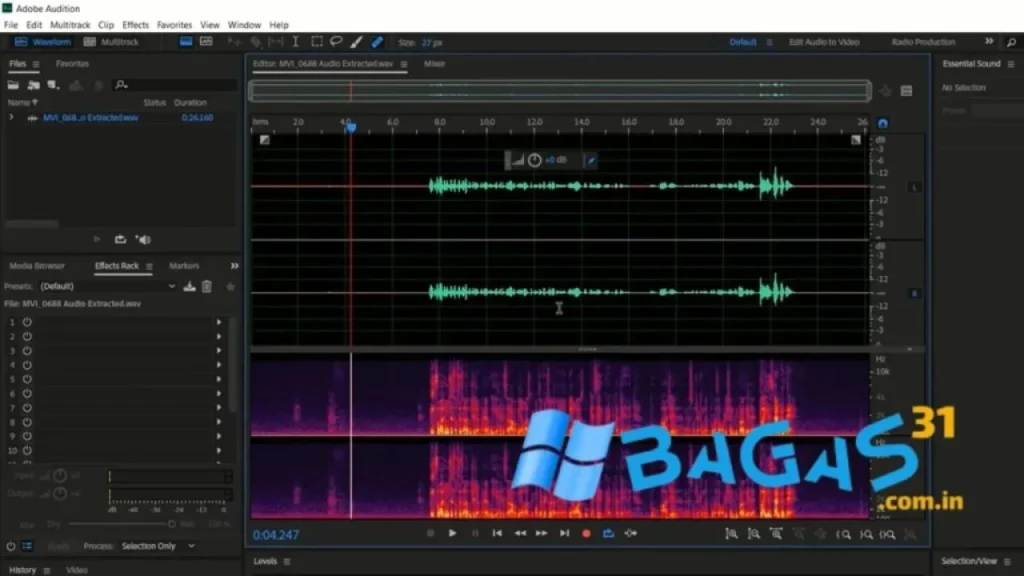Viewport: 1024px width, 576px height.
Task: Open effect list arrow for slot 10
Action: point(219,451)
